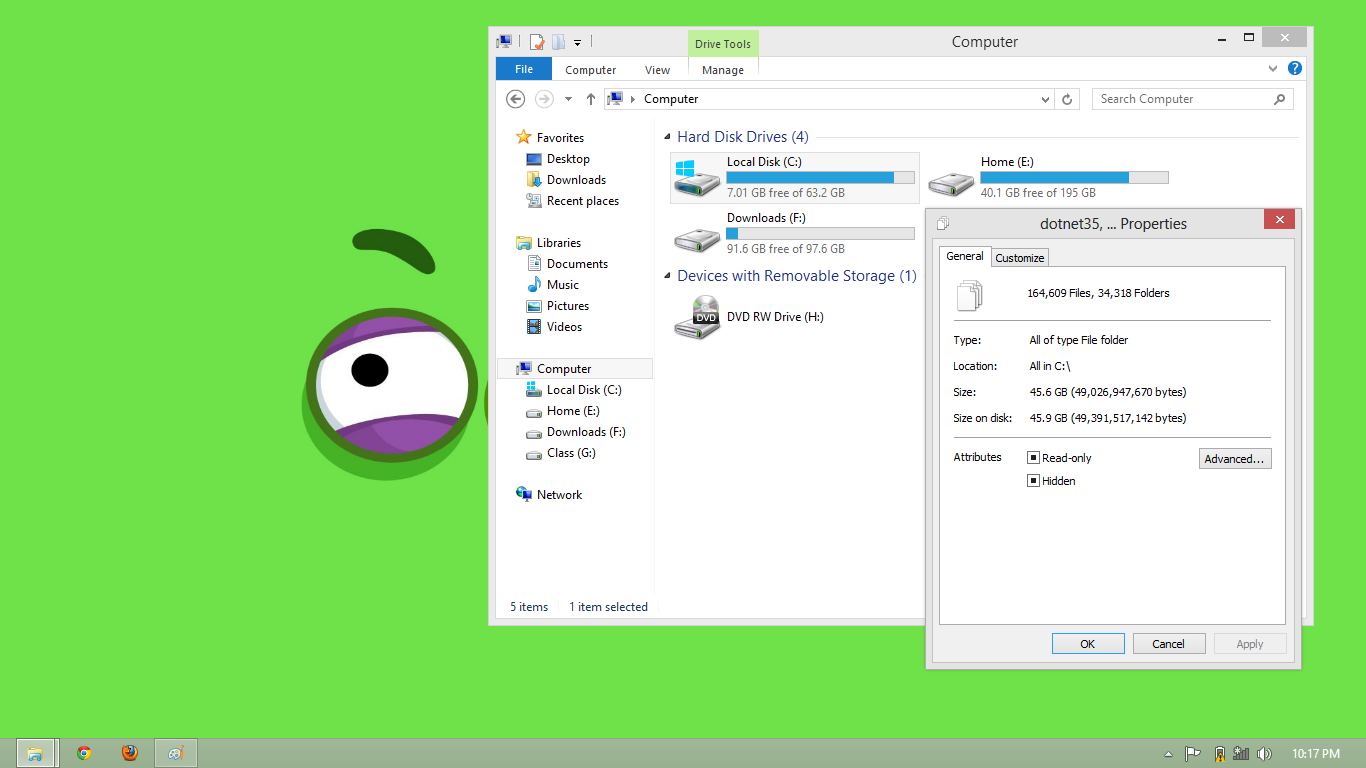Click the Advanced... button
This screenshot has width=1366, height=768.
click(x=1235, y=459)
